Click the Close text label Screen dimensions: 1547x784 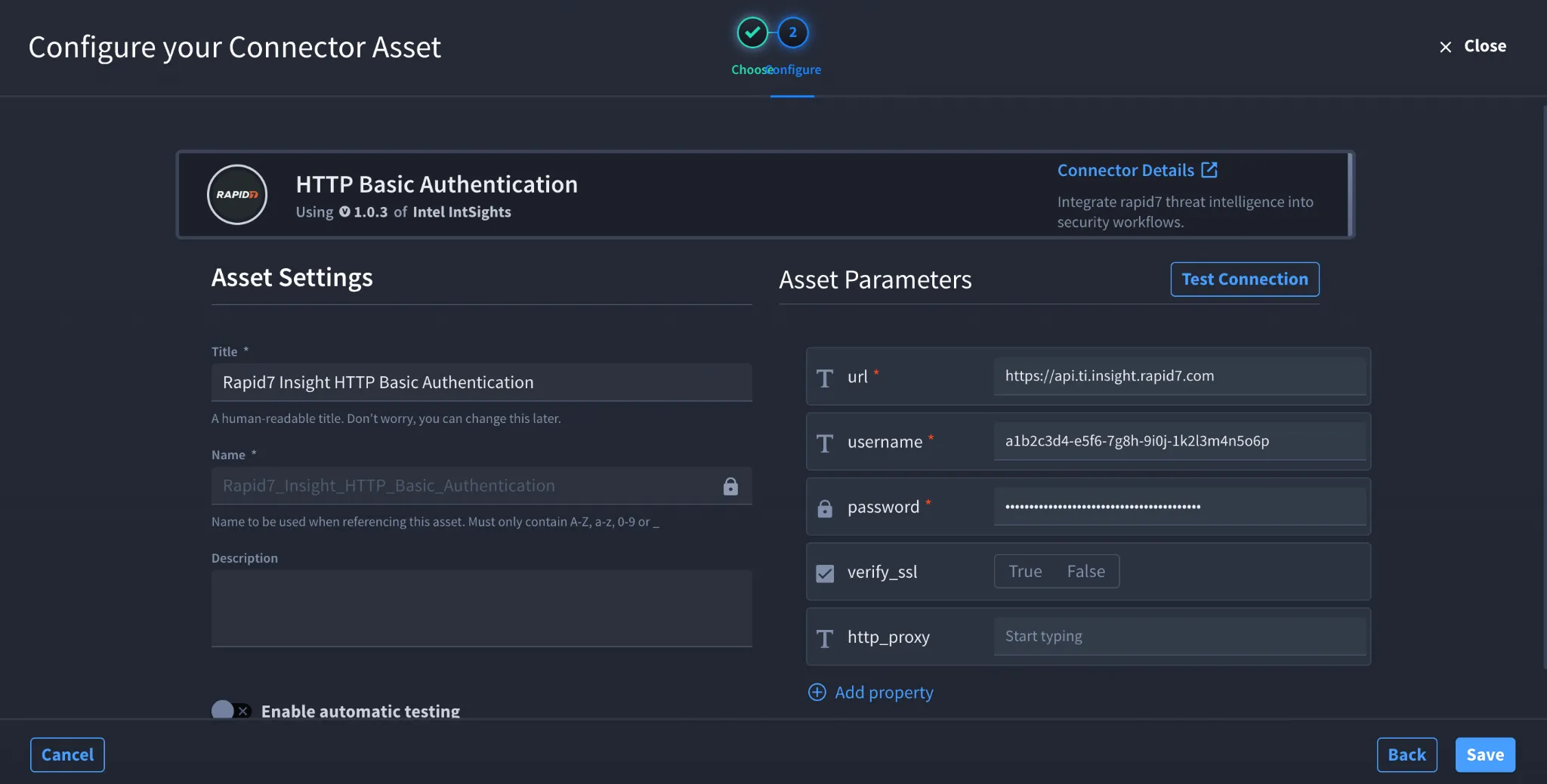[1485, 46]
